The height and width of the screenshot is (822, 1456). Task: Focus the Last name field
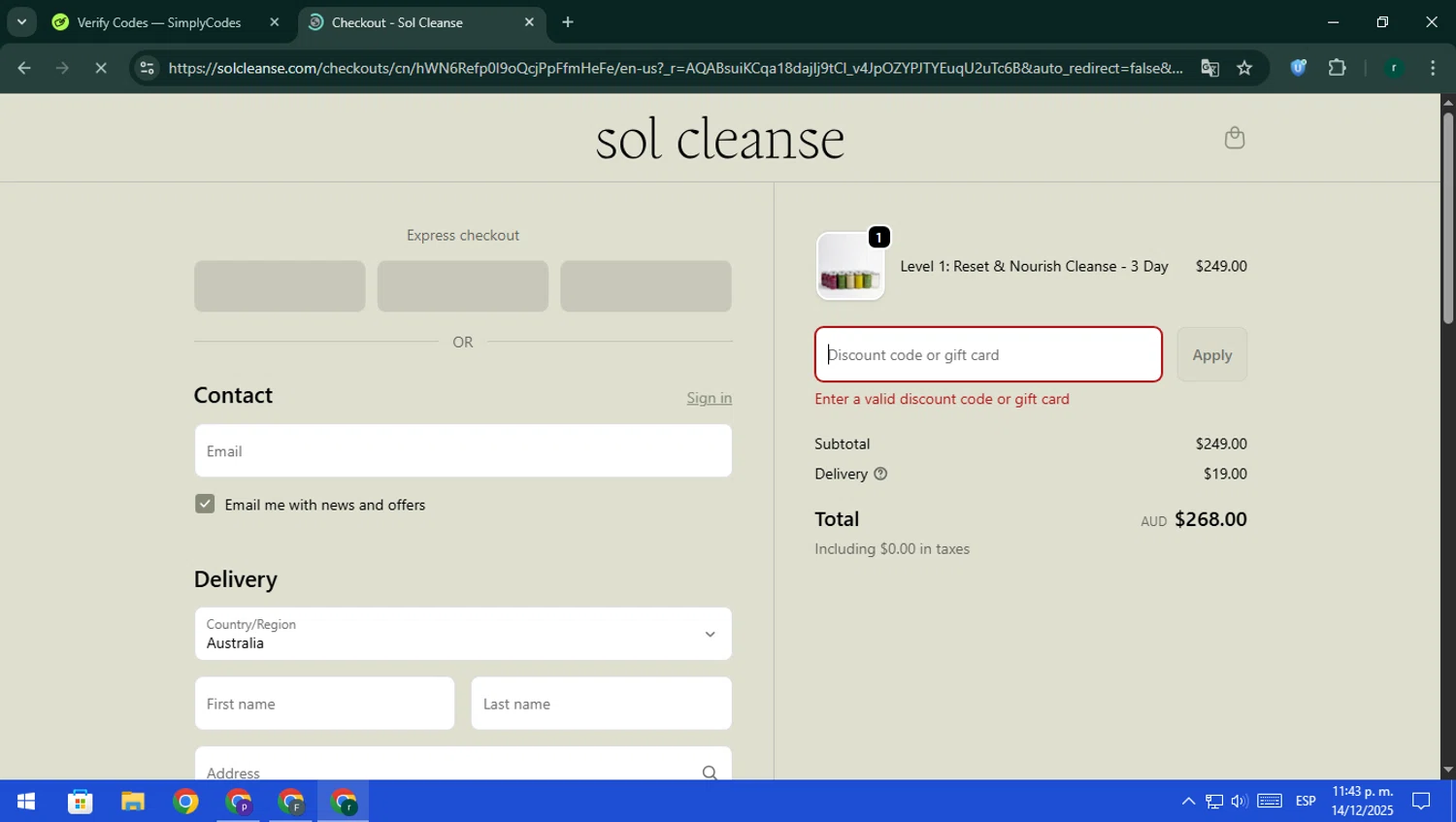(x=602, y=704)
